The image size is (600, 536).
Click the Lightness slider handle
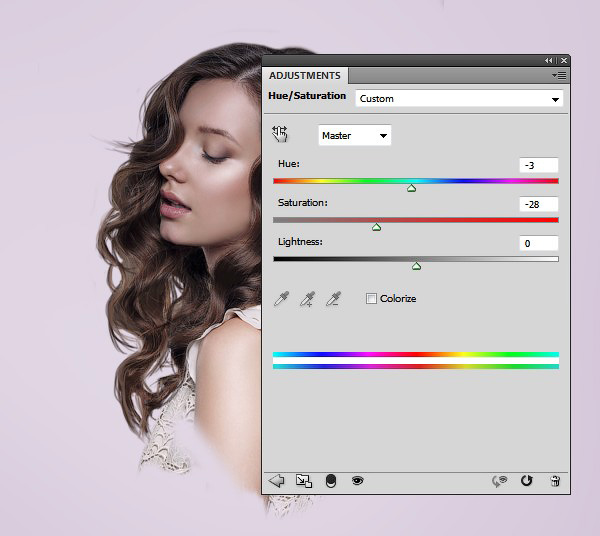[x=416, y=266]
